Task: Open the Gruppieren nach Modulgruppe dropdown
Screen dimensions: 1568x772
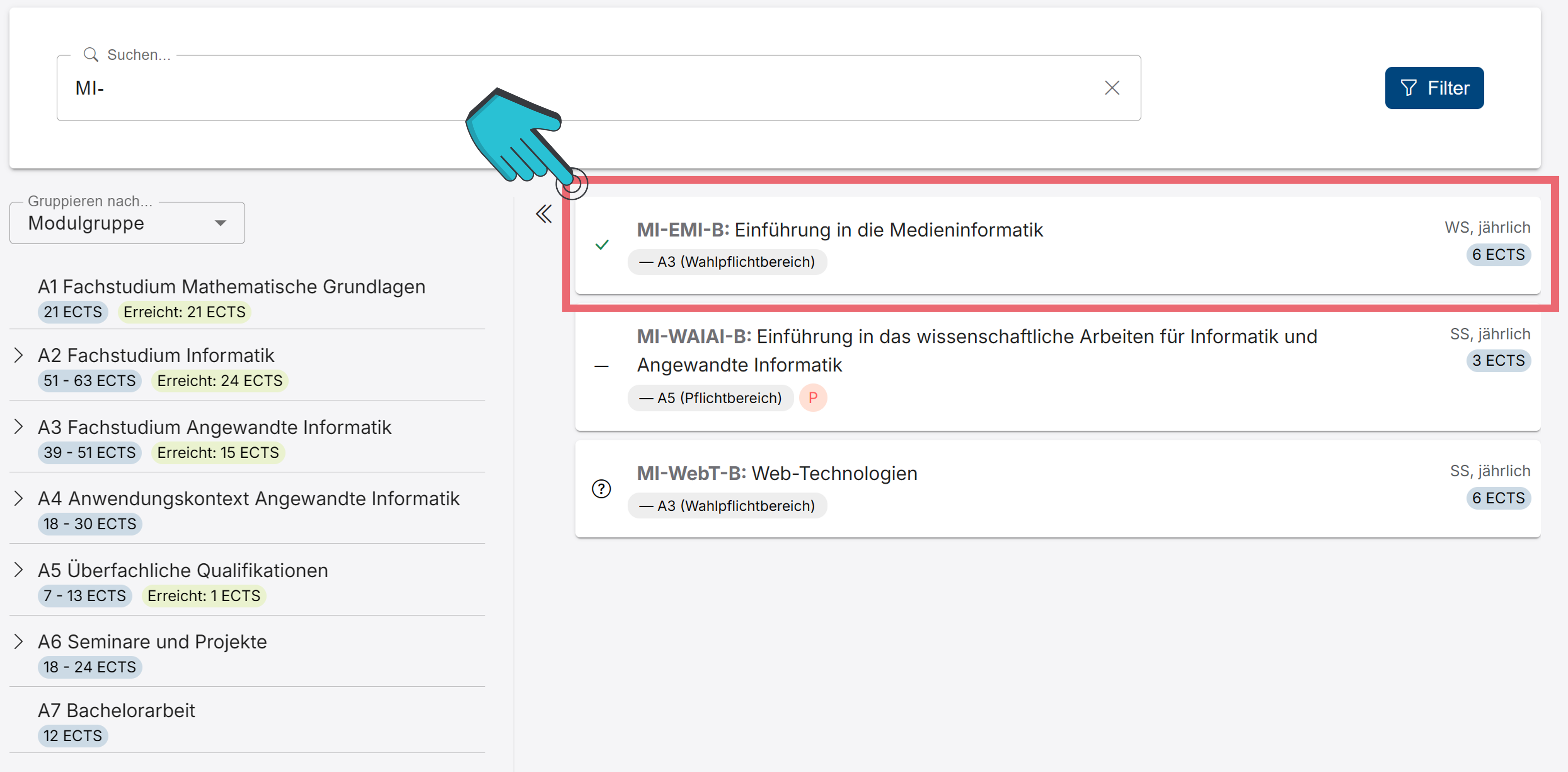Action: click(x=127, y=223)
